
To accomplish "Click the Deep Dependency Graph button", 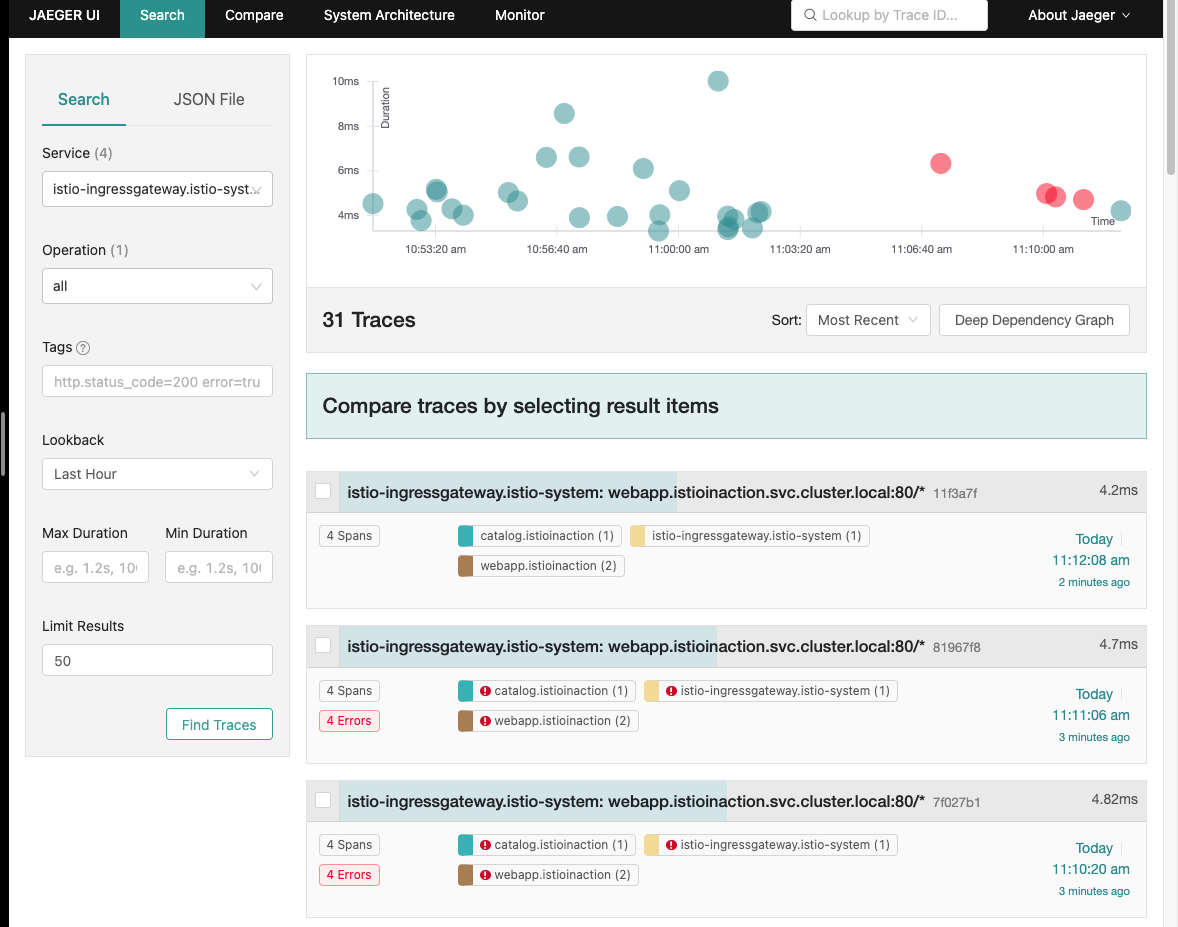I will point(1034,320).
